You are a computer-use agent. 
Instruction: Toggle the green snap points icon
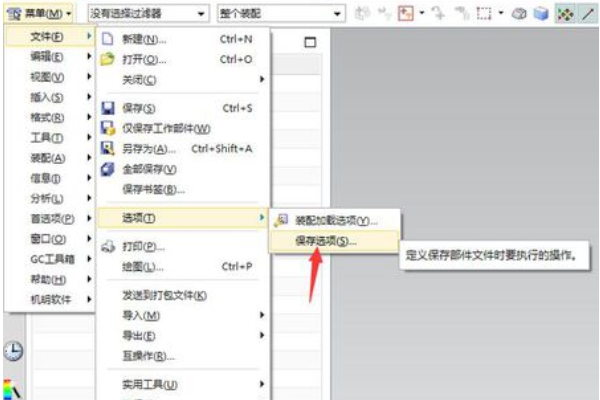coord(565,14)
